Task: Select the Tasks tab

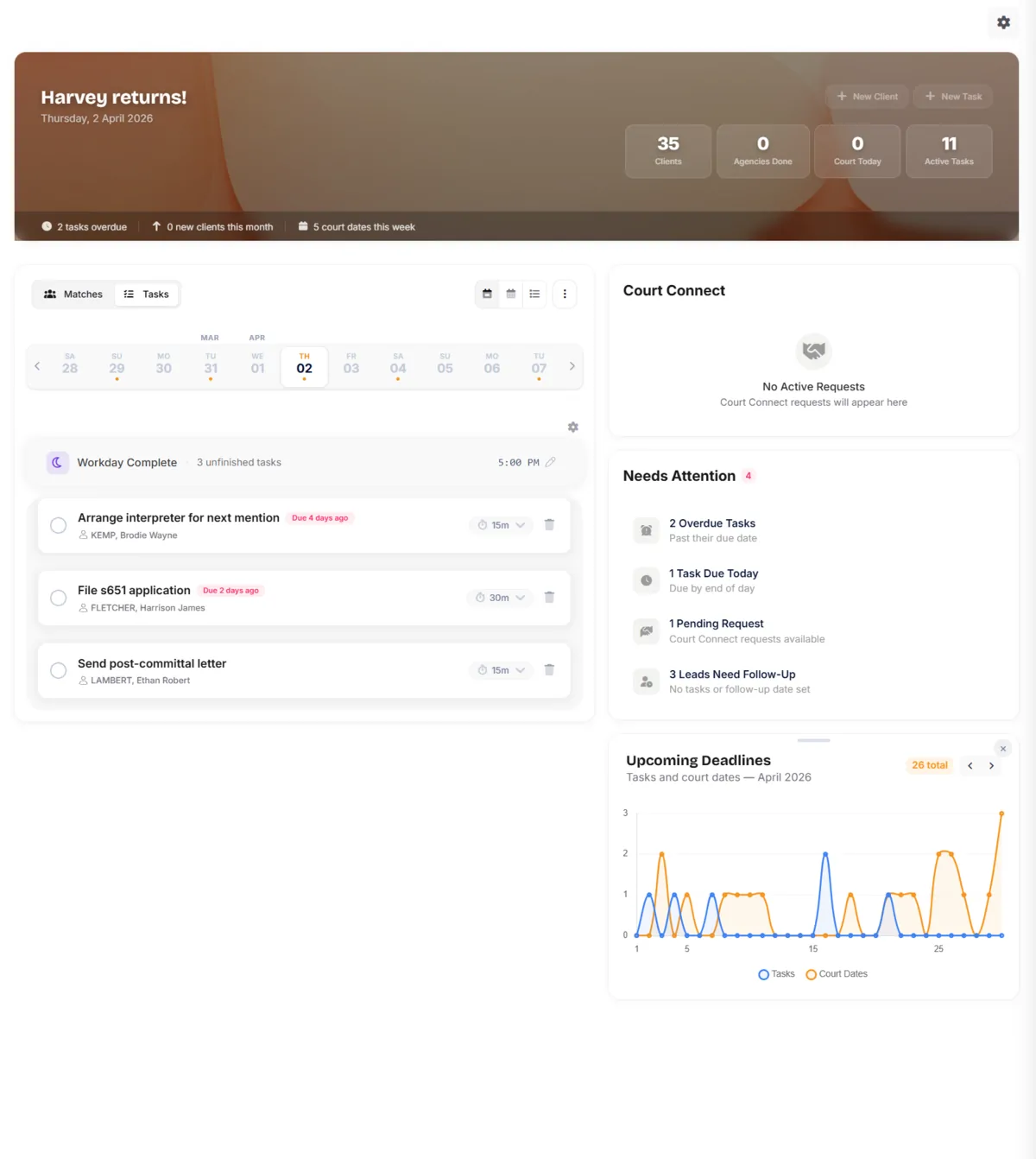Action: tap(147, 294)
